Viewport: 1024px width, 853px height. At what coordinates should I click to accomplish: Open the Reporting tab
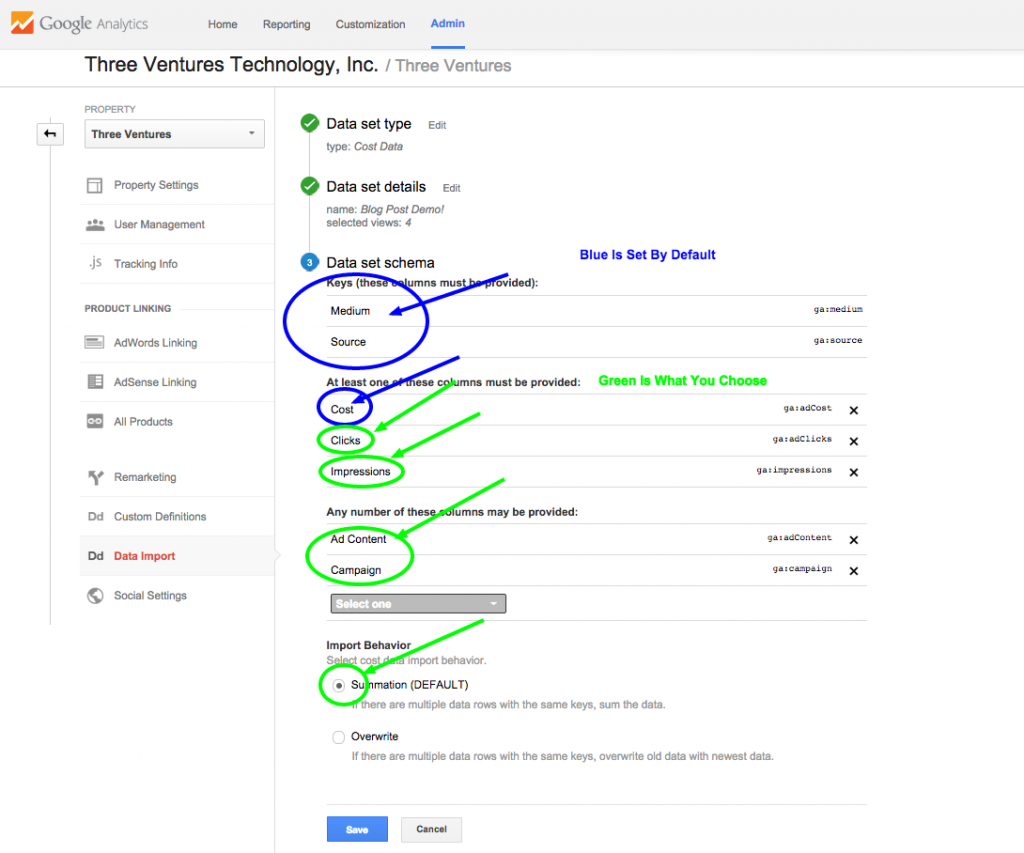coord(287,24)
